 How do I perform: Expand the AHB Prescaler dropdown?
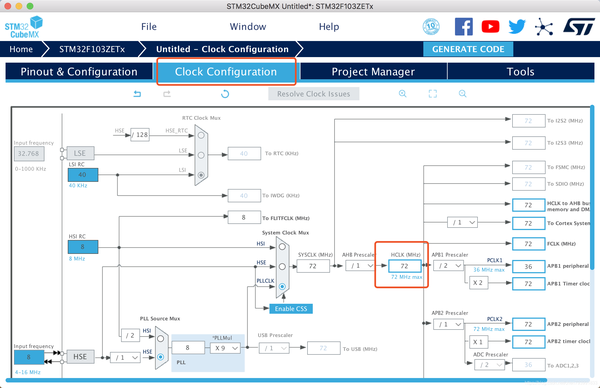pyautogui.click(x=360, y=266)
